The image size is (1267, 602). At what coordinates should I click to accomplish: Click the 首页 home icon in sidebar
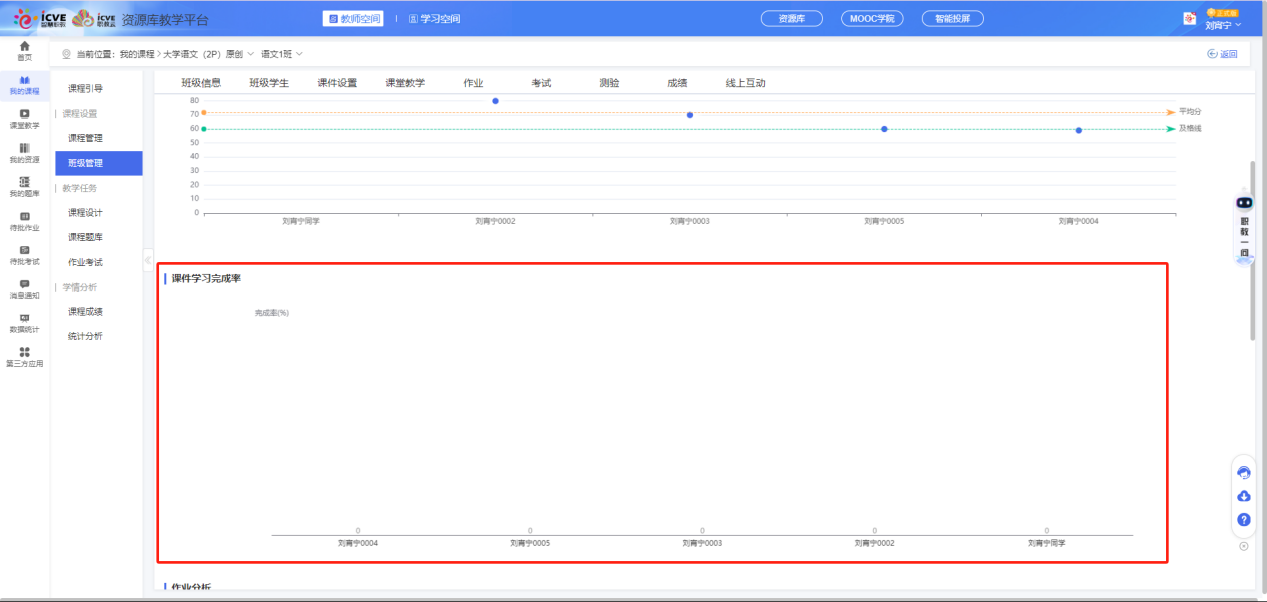coord(24,50)
